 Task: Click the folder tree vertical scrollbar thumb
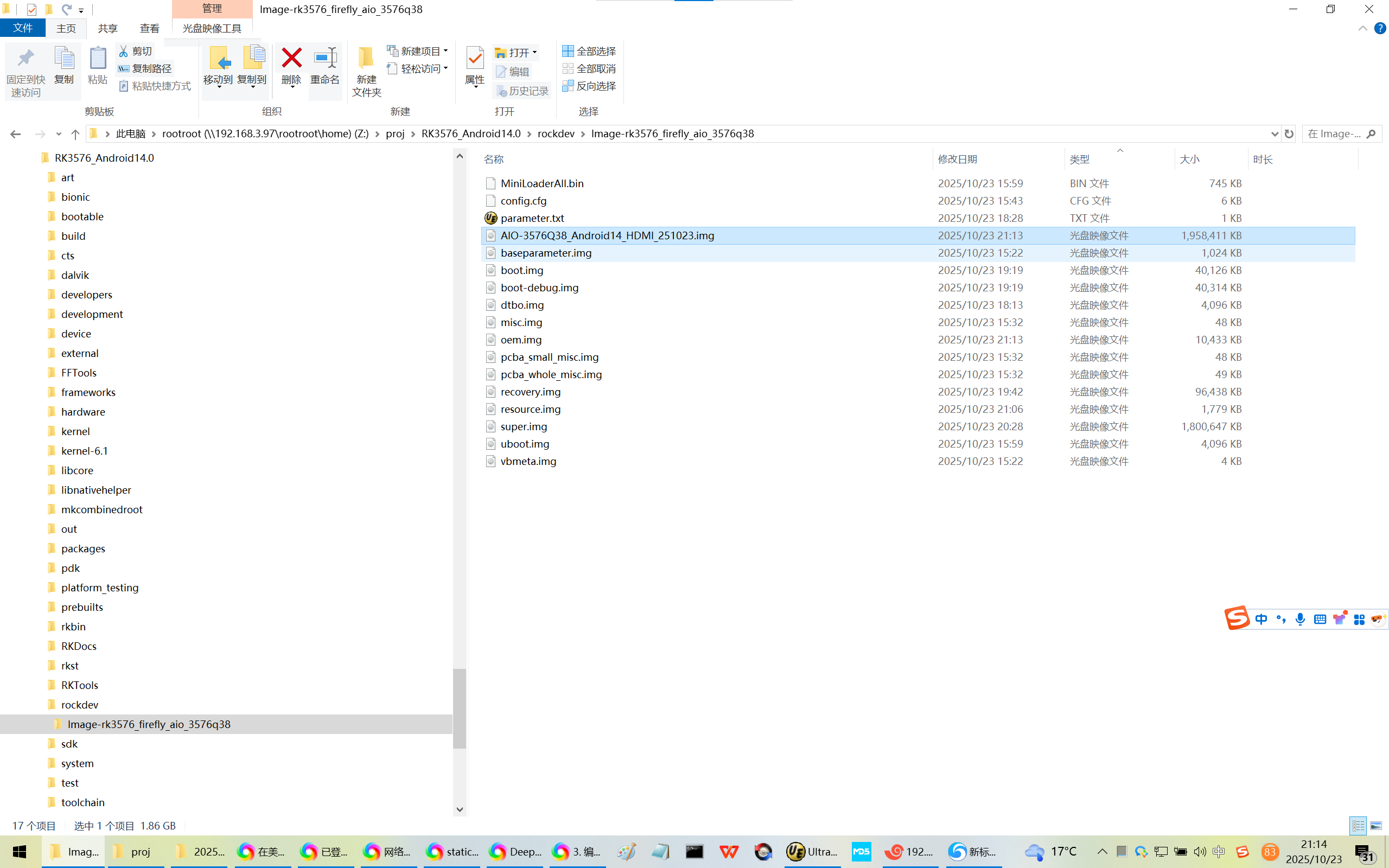[x=459, y=709]
